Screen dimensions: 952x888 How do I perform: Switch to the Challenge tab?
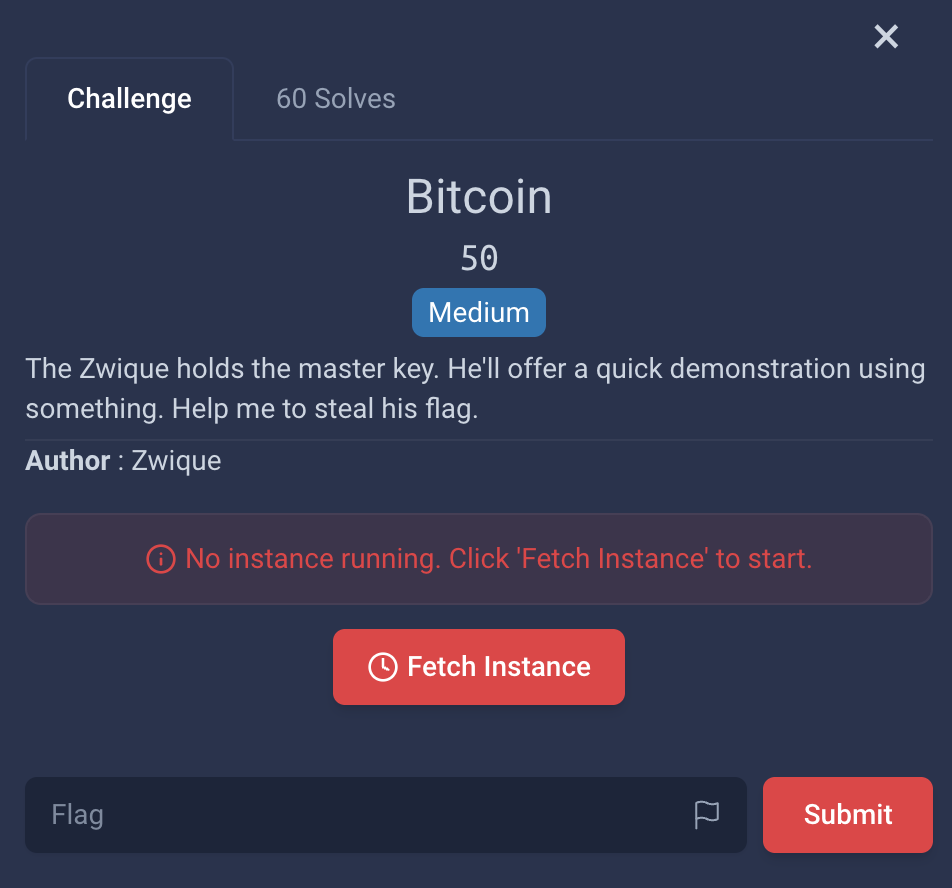point(129,99)
